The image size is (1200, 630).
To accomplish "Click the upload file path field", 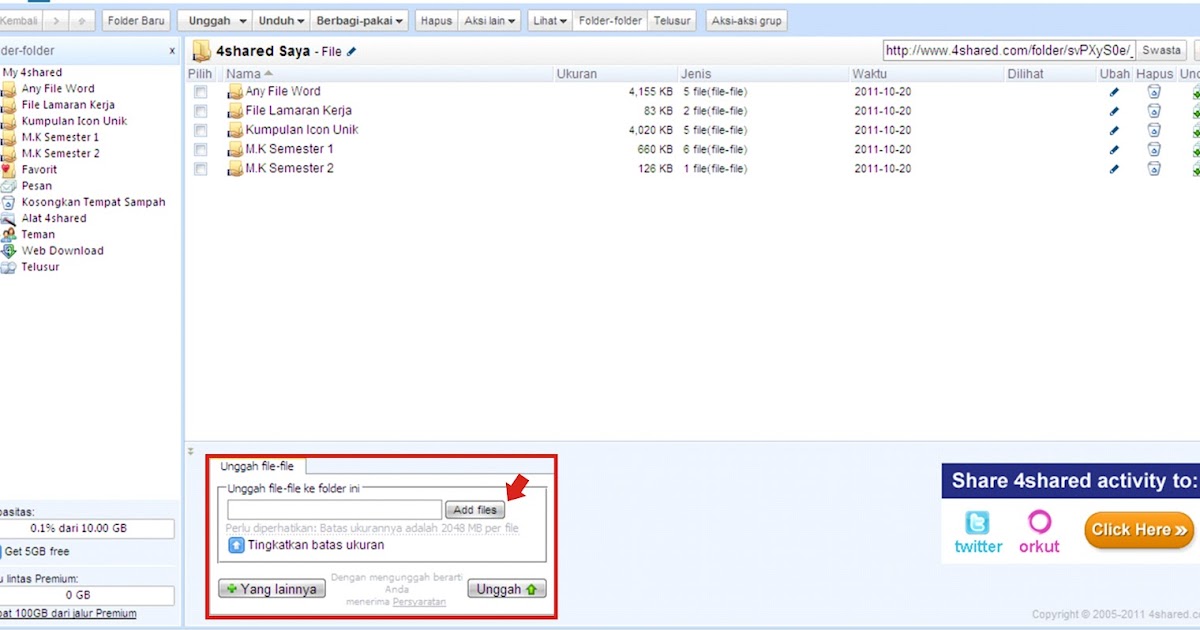I will [x=334, y=510].
